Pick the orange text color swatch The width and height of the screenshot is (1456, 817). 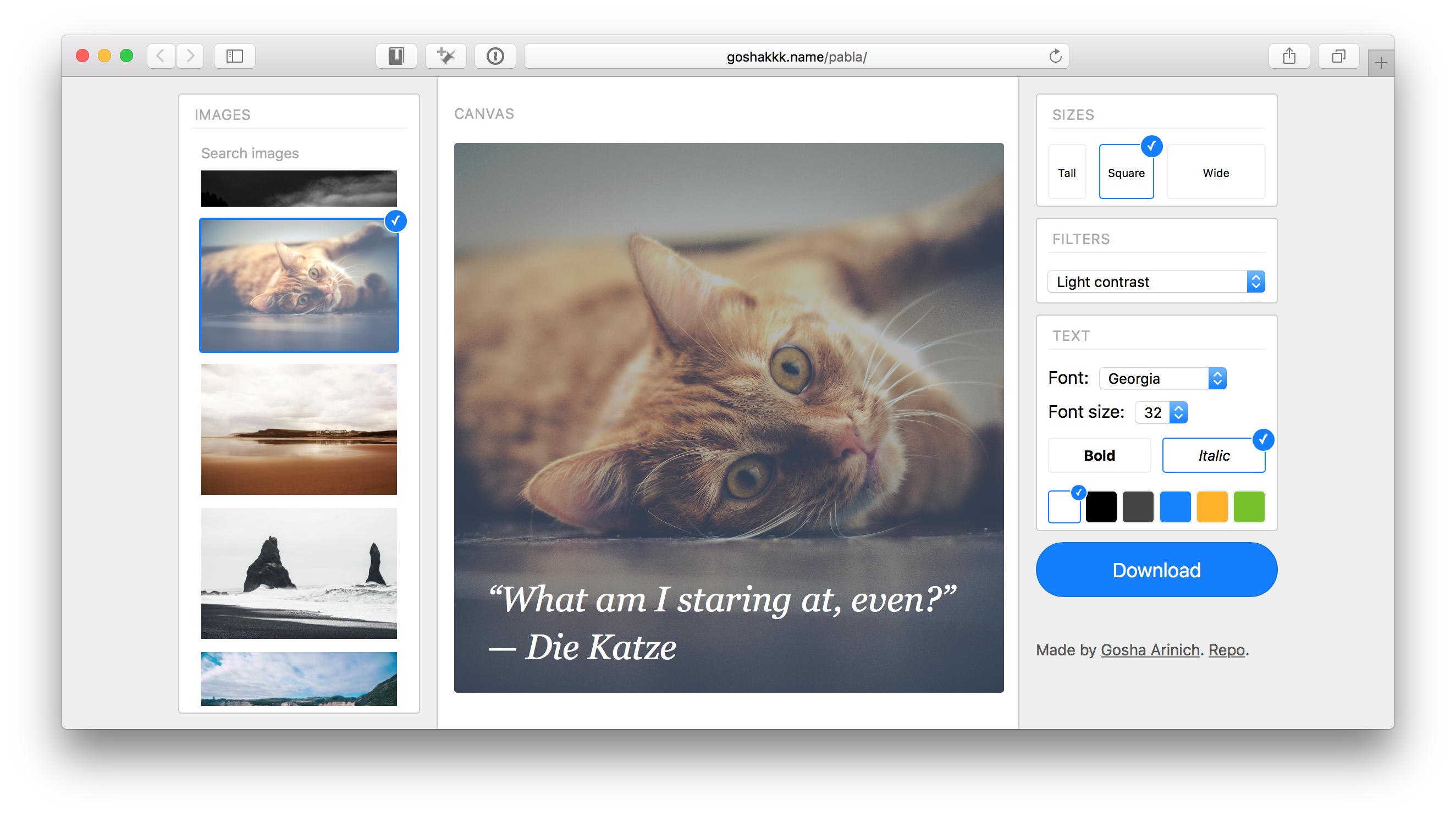click(1212, 507)
